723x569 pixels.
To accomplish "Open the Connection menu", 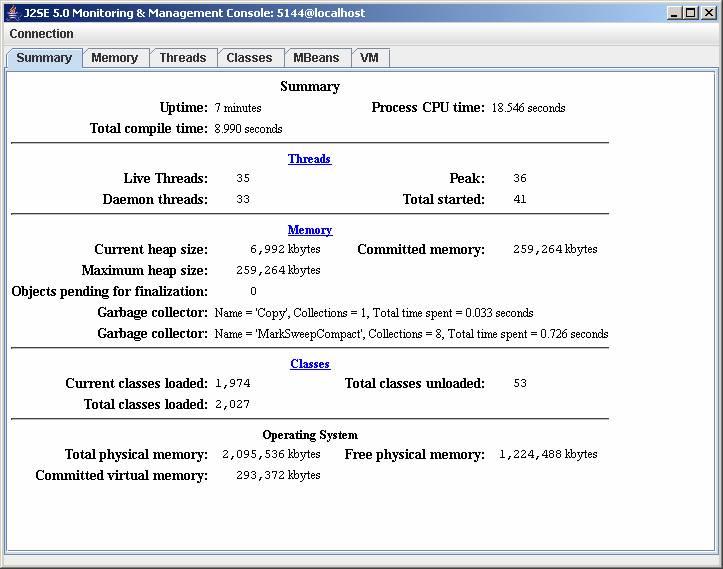I will coord(41,34).
